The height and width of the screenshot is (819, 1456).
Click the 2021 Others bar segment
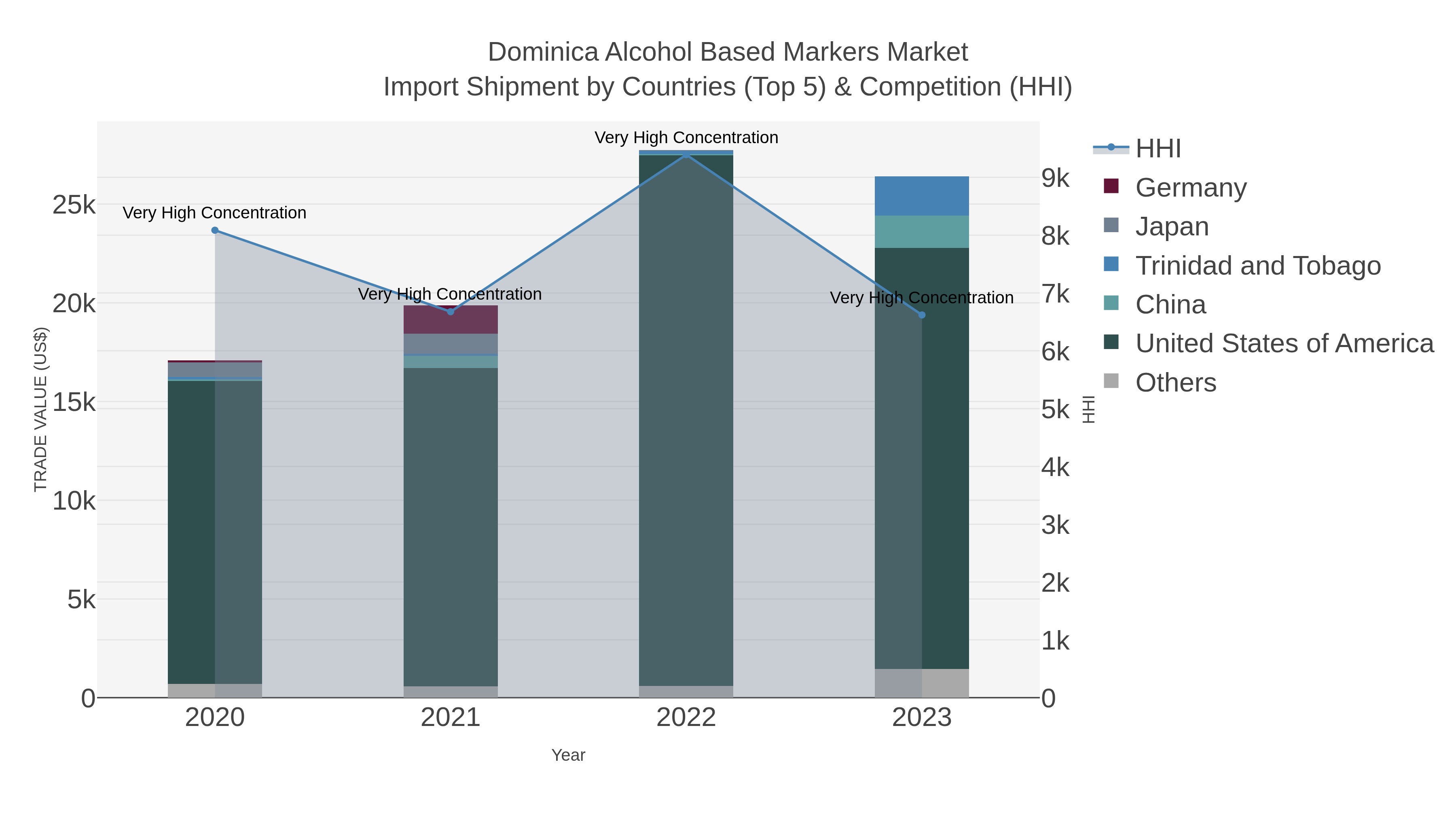coord(451,692)
